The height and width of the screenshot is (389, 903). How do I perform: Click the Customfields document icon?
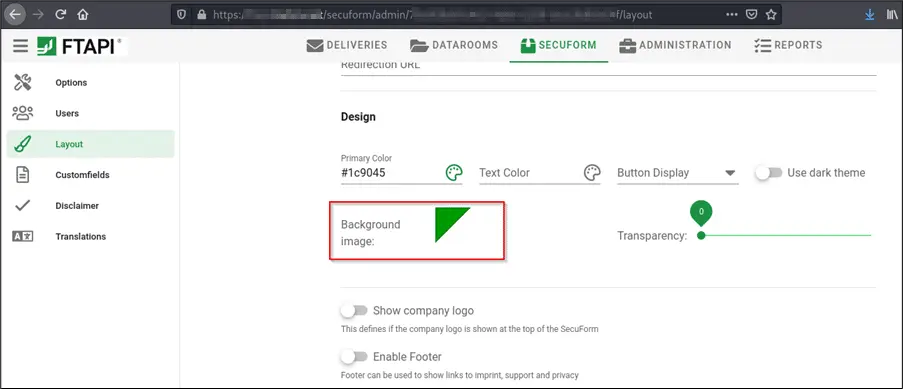(x=22, y=175)
